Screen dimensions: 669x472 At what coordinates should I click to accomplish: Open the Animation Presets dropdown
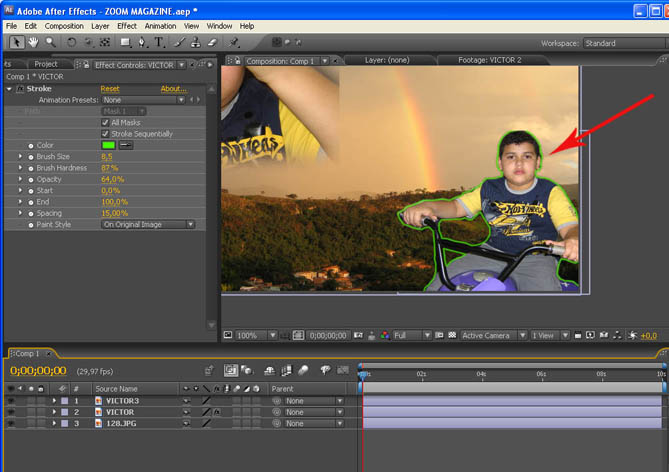143,100
